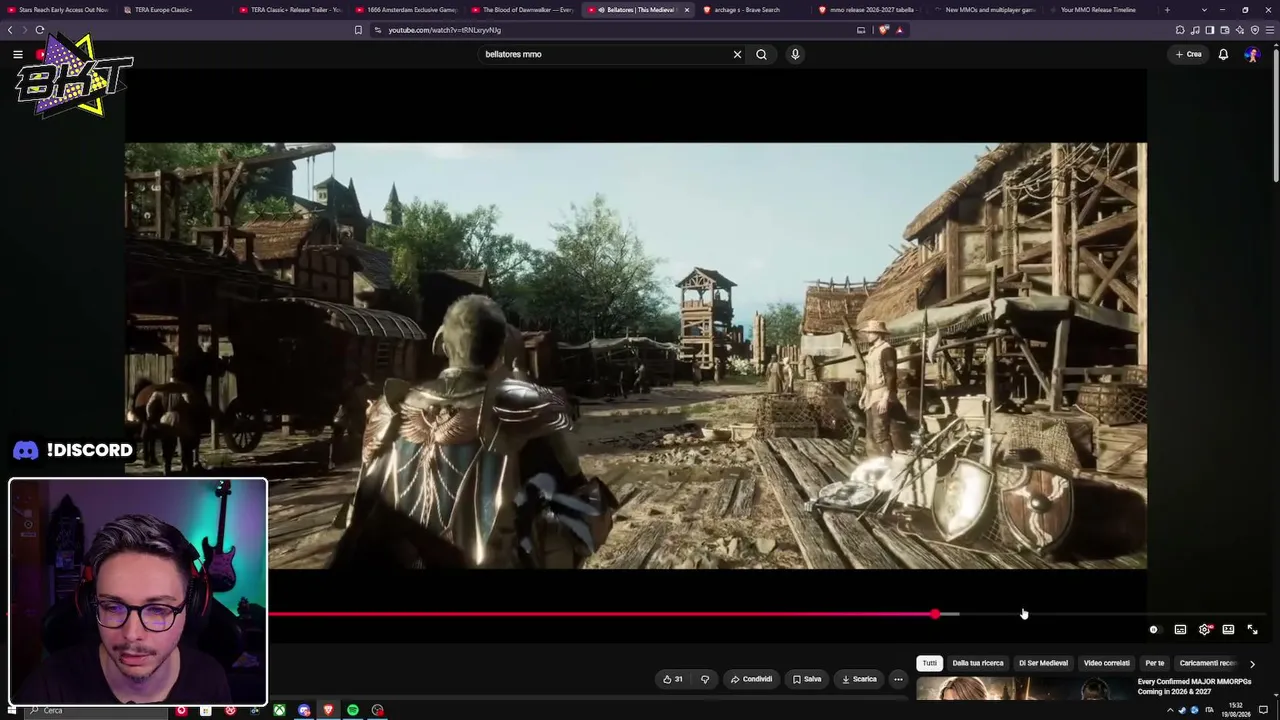Viewport: 1280px width, 720px height.
Task: Click the video progress scrubber handle
Action: pyautogui.click(x=935, y=614)
